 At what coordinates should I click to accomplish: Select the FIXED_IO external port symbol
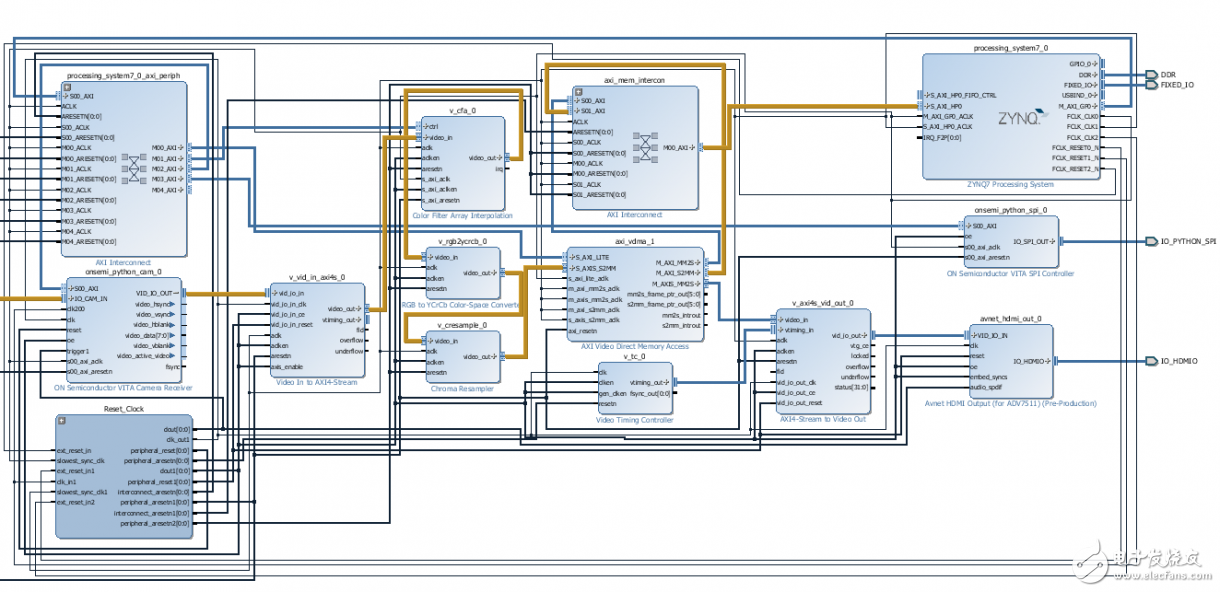coord(1151,86)
